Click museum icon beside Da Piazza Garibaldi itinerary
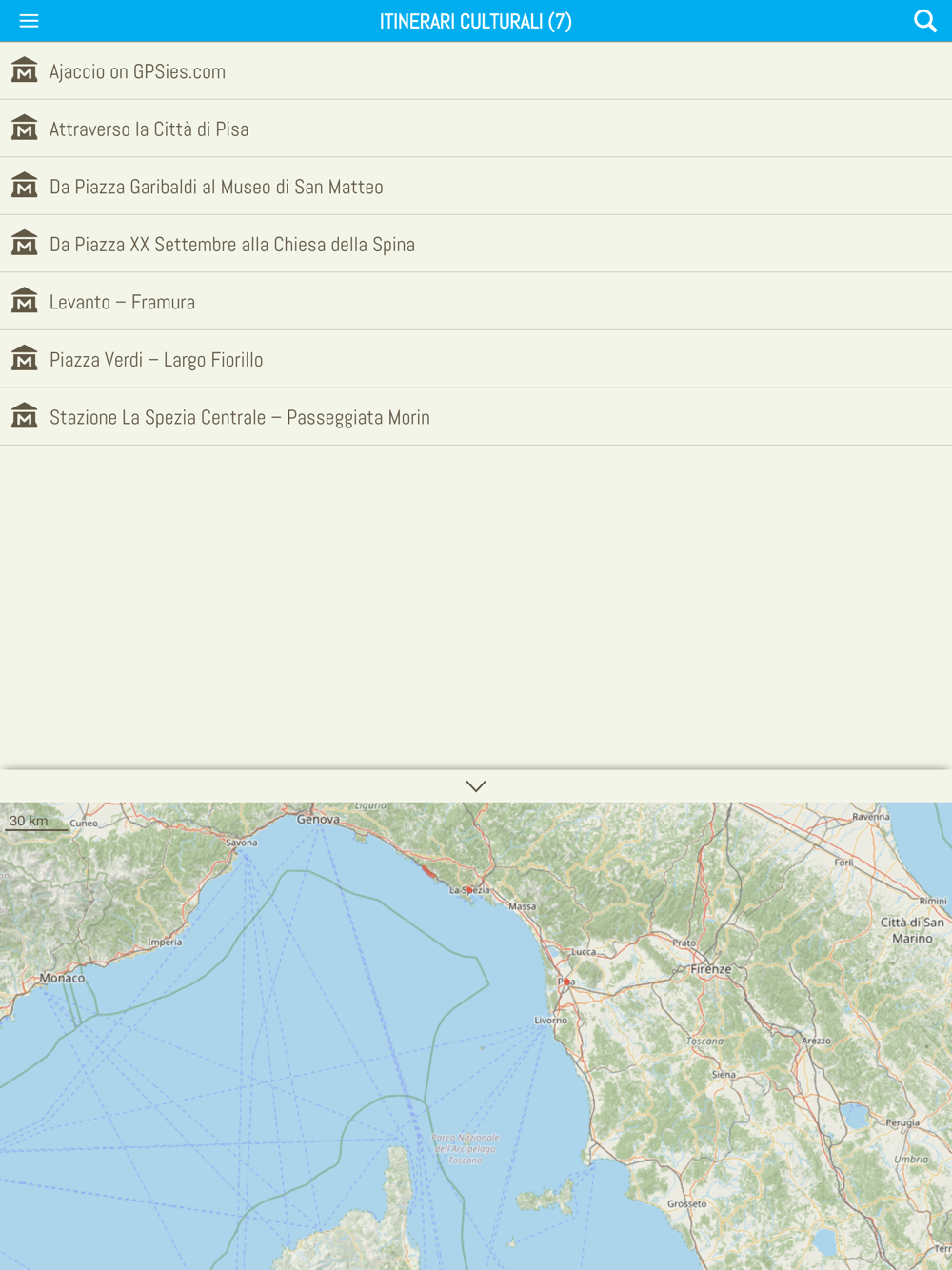The width and height of the screenshot is (952, 1270). (x=25, y=187)
